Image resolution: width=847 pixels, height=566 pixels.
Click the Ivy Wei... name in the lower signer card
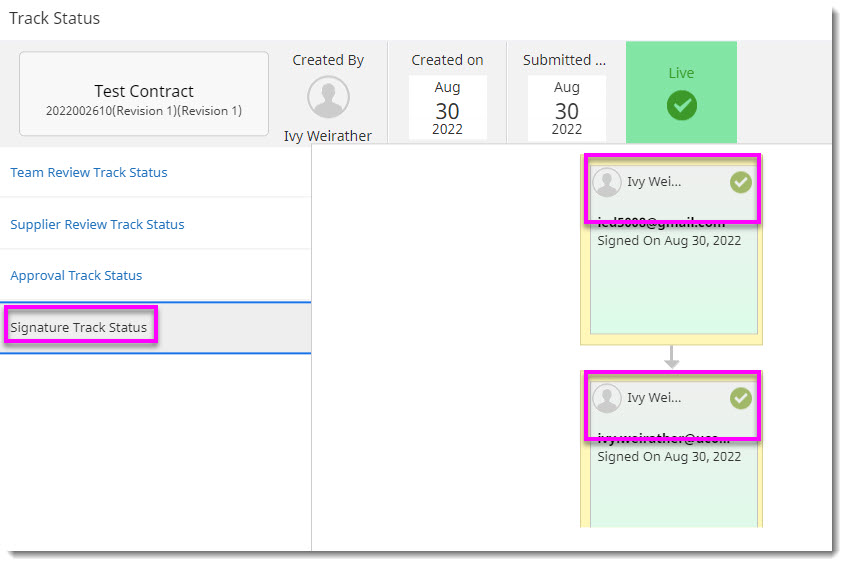(x=654, y=398)
